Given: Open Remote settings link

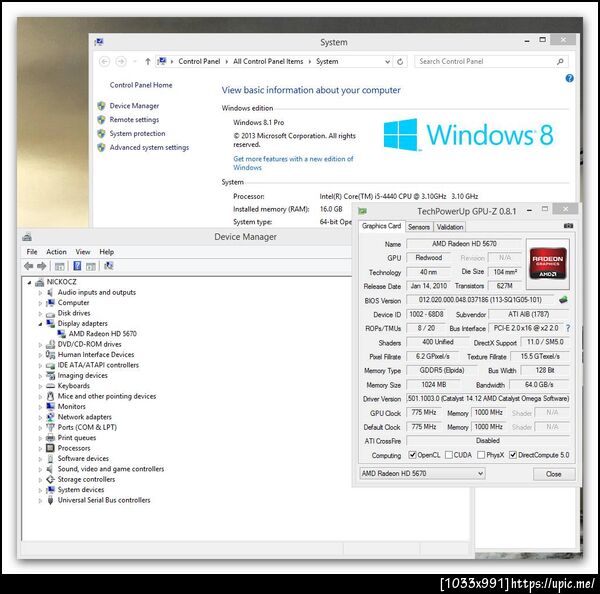Looking at the screenshot, I should 134,120.
